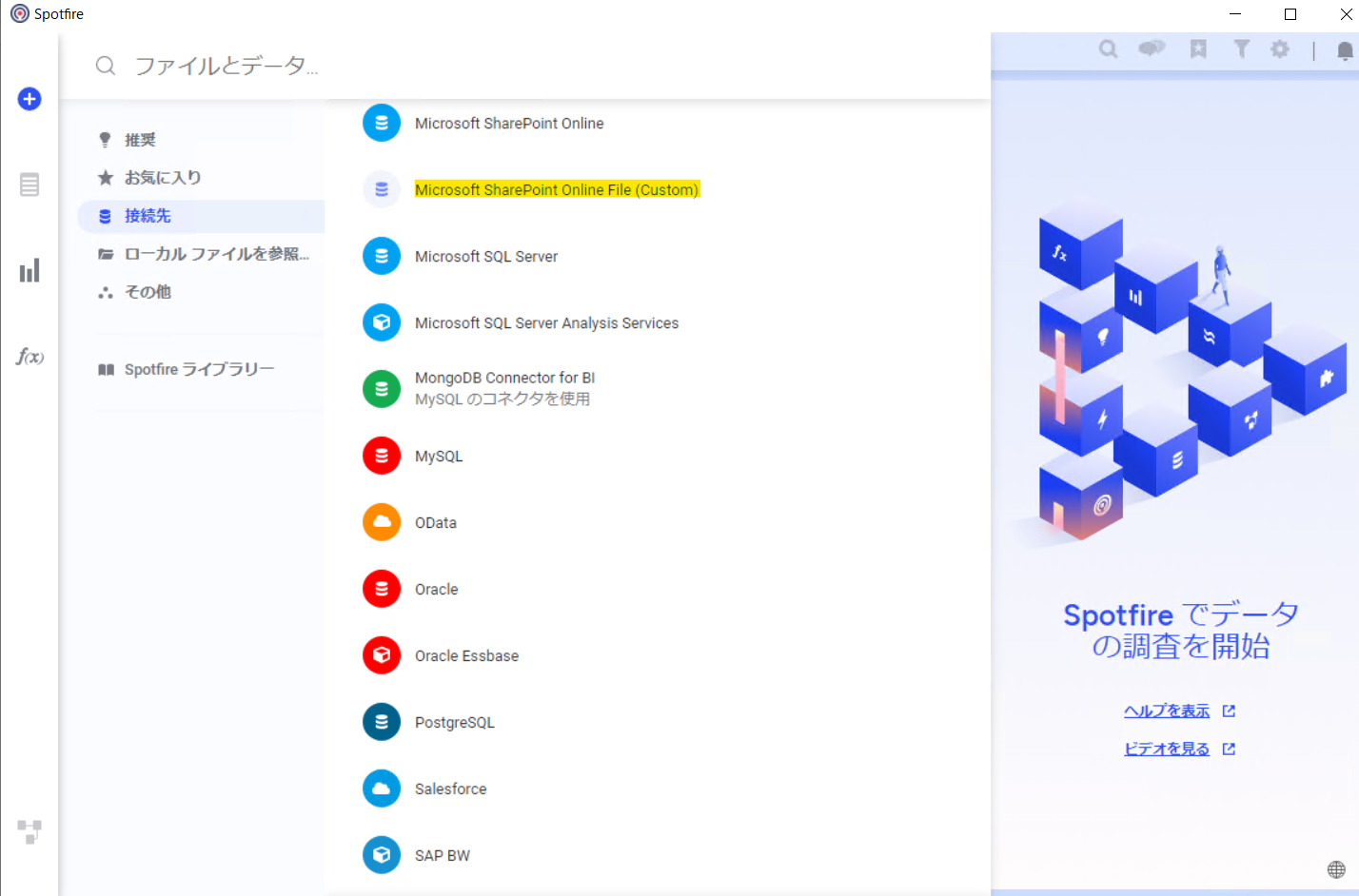Click the red Oracle database icon
Screen dimensions: 1359x896
382,589
